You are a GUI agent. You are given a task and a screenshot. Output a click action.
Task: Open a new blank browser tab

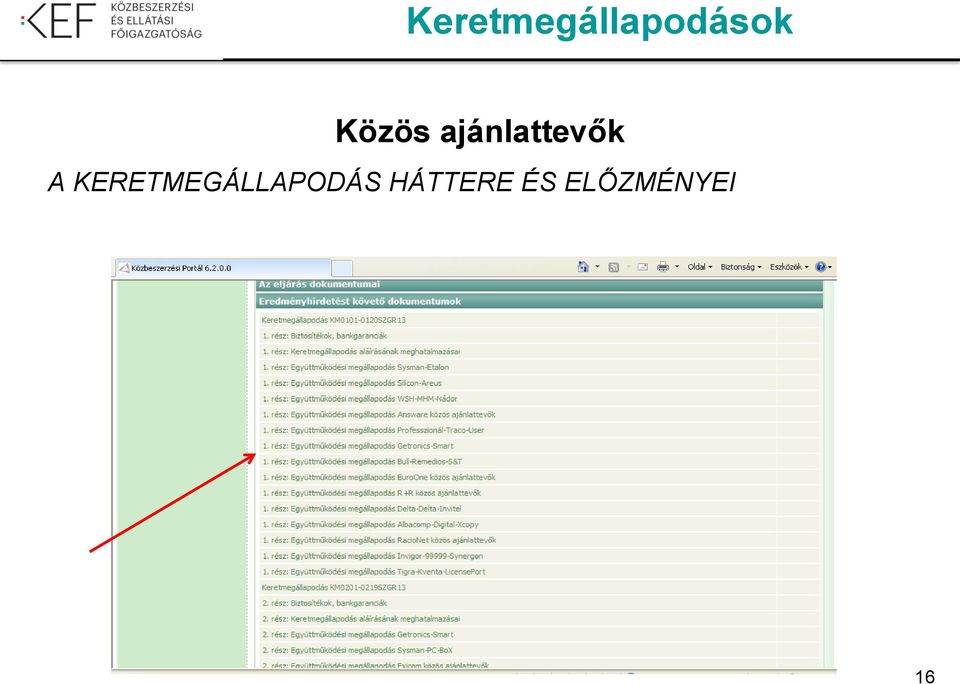[x=342, y=268]
